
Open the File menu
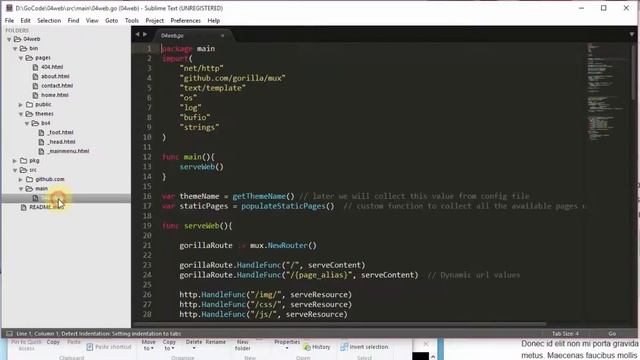click(9, 20)
